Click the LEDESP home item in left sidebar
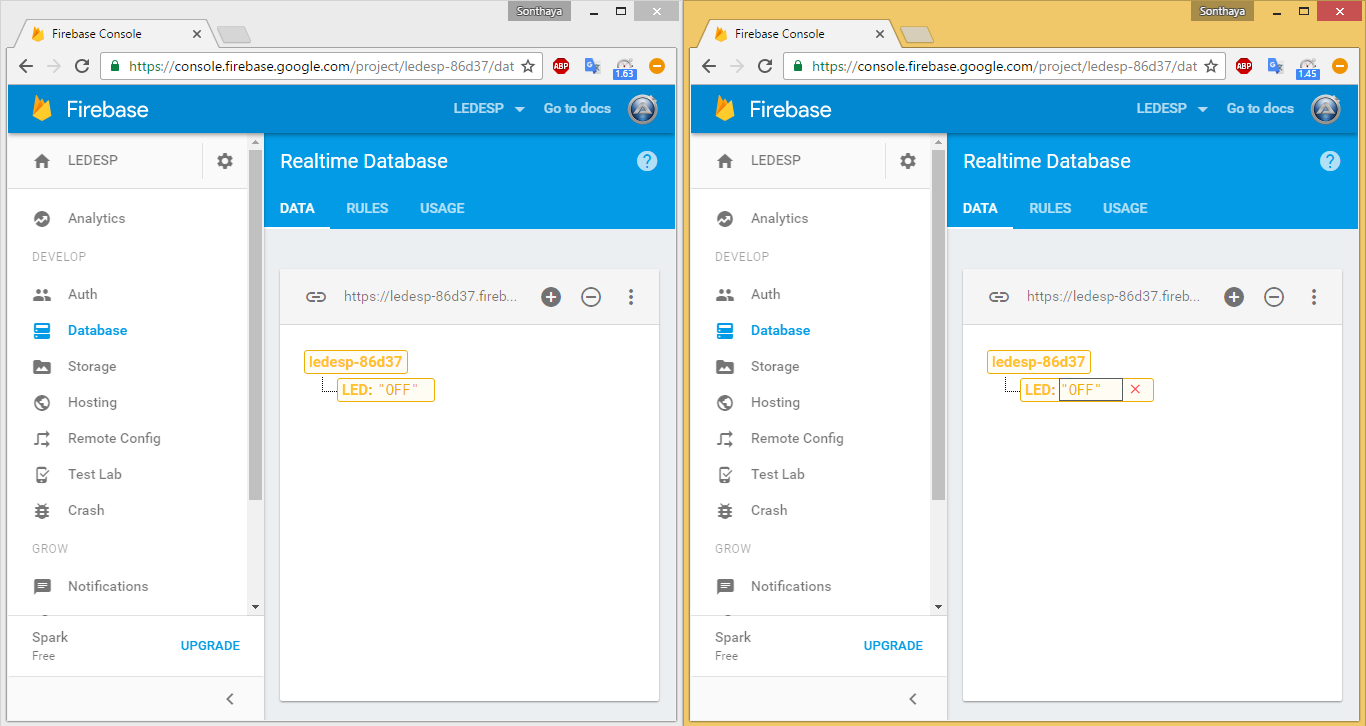This screenshot has height=726, width=1366. click(105, 160)
